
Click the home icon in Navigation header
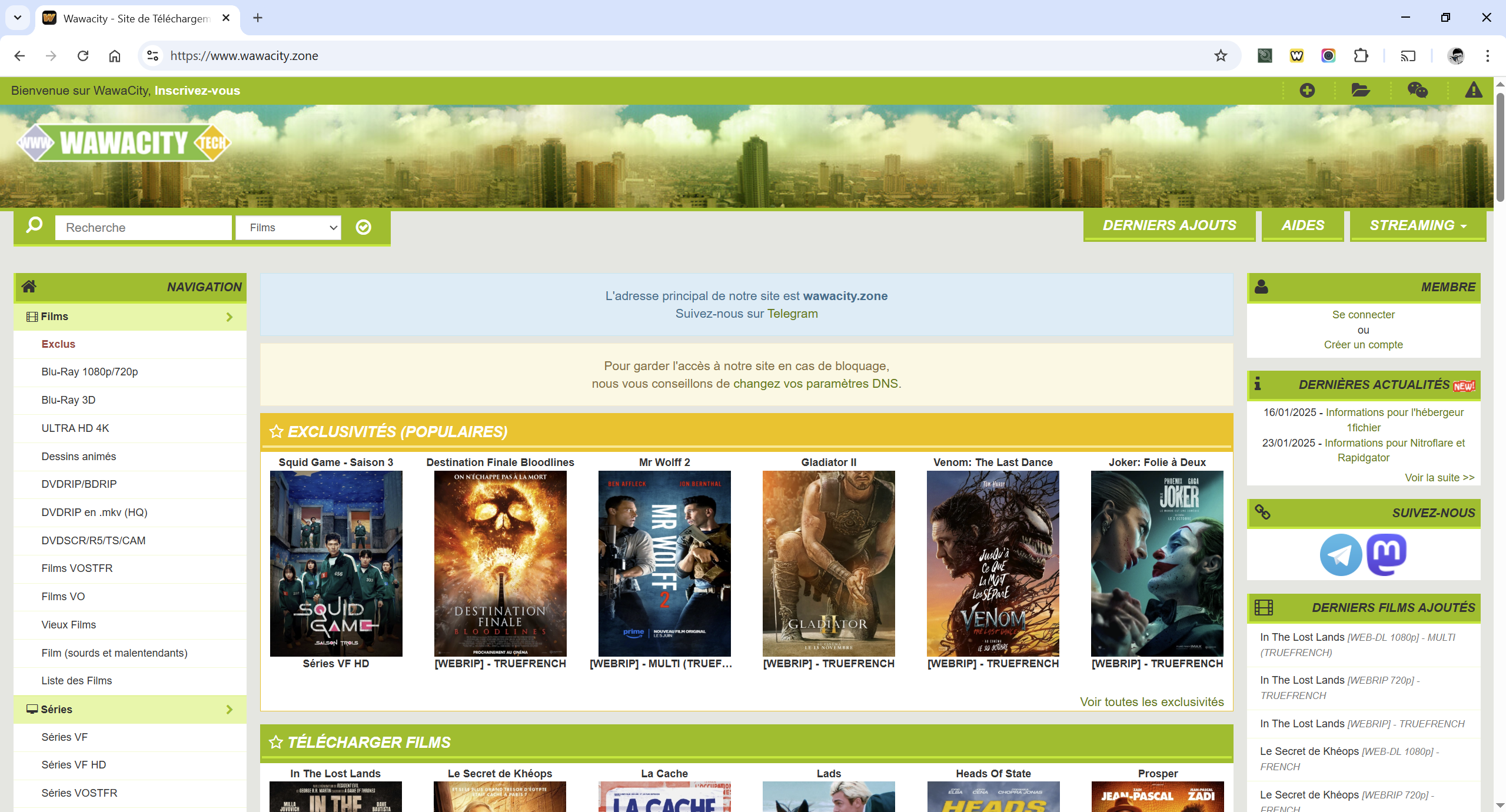tap(29, 287)
